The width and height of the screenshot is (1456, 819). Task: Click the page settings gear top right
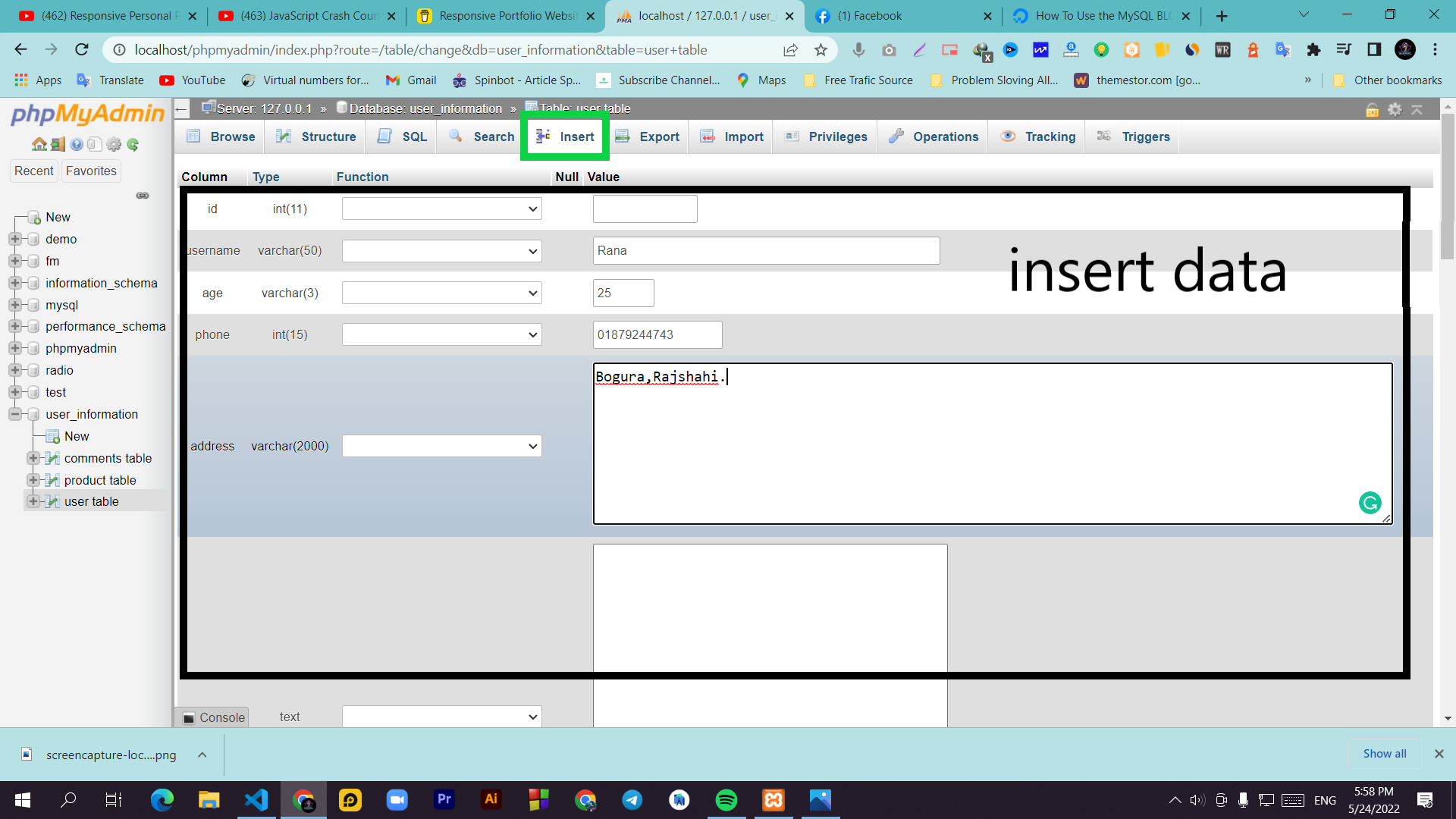pos(1395,110)
